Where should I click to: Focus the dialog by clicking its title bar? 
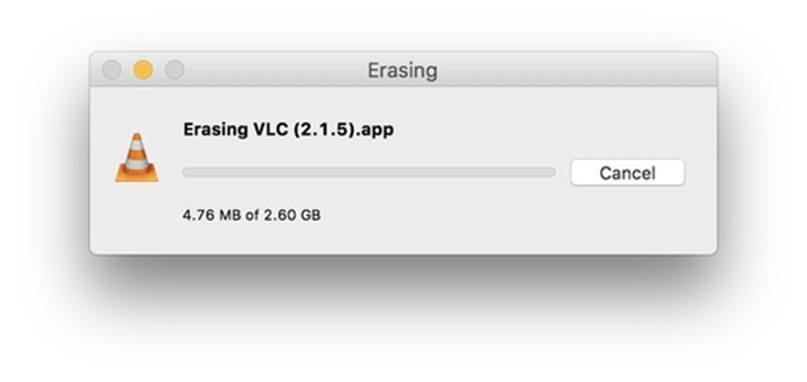403,69
